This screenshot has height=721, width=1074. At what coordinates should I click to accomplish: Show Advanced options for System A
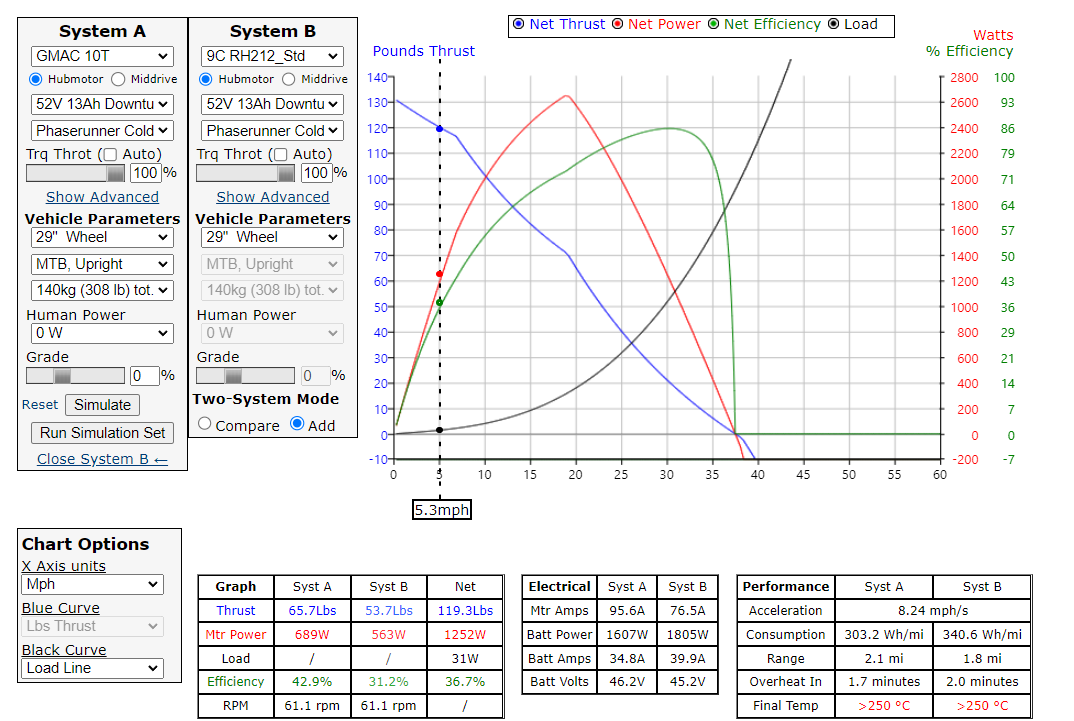pyautogui.click(x=102, y=197)
